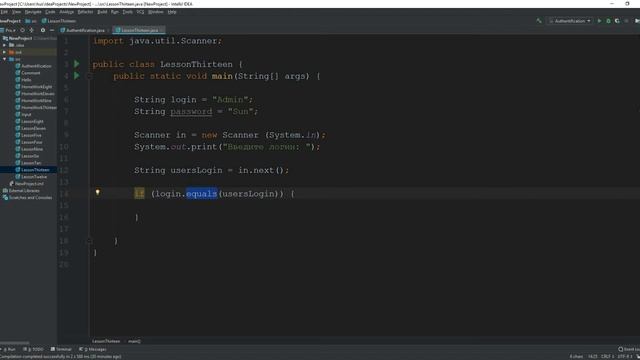
Task: Open the Analyze menu
Action: point(67,12)
